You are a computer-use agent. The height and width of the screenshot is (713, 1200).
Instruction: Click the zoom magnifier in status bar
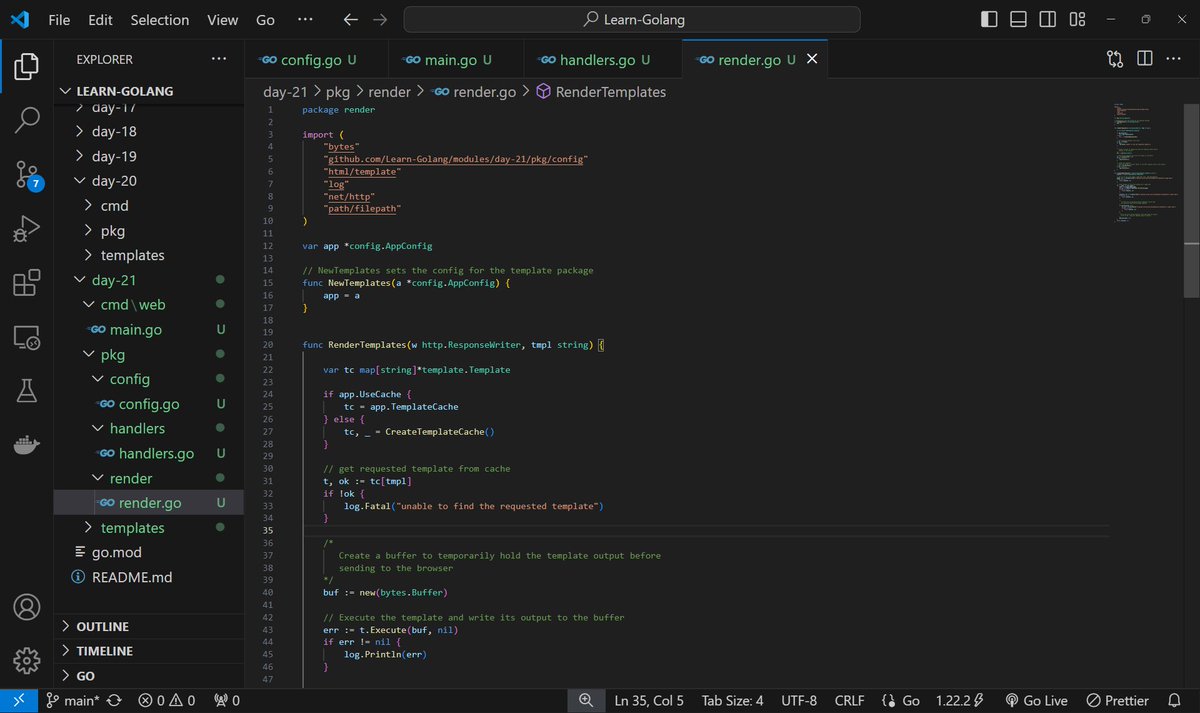pyautogui.click(x=586, y=700)
